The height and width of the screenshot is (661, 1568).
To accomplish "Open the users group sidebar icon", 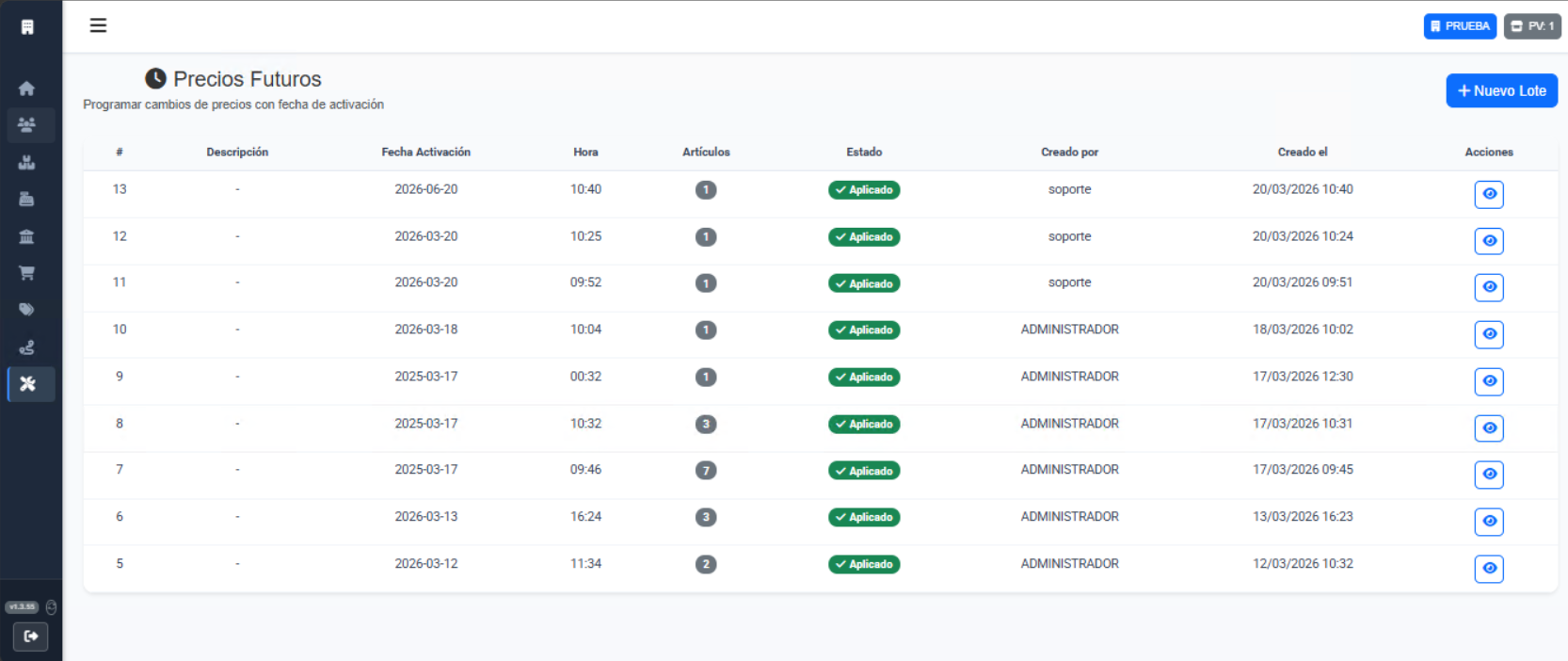I will point(26,125).
